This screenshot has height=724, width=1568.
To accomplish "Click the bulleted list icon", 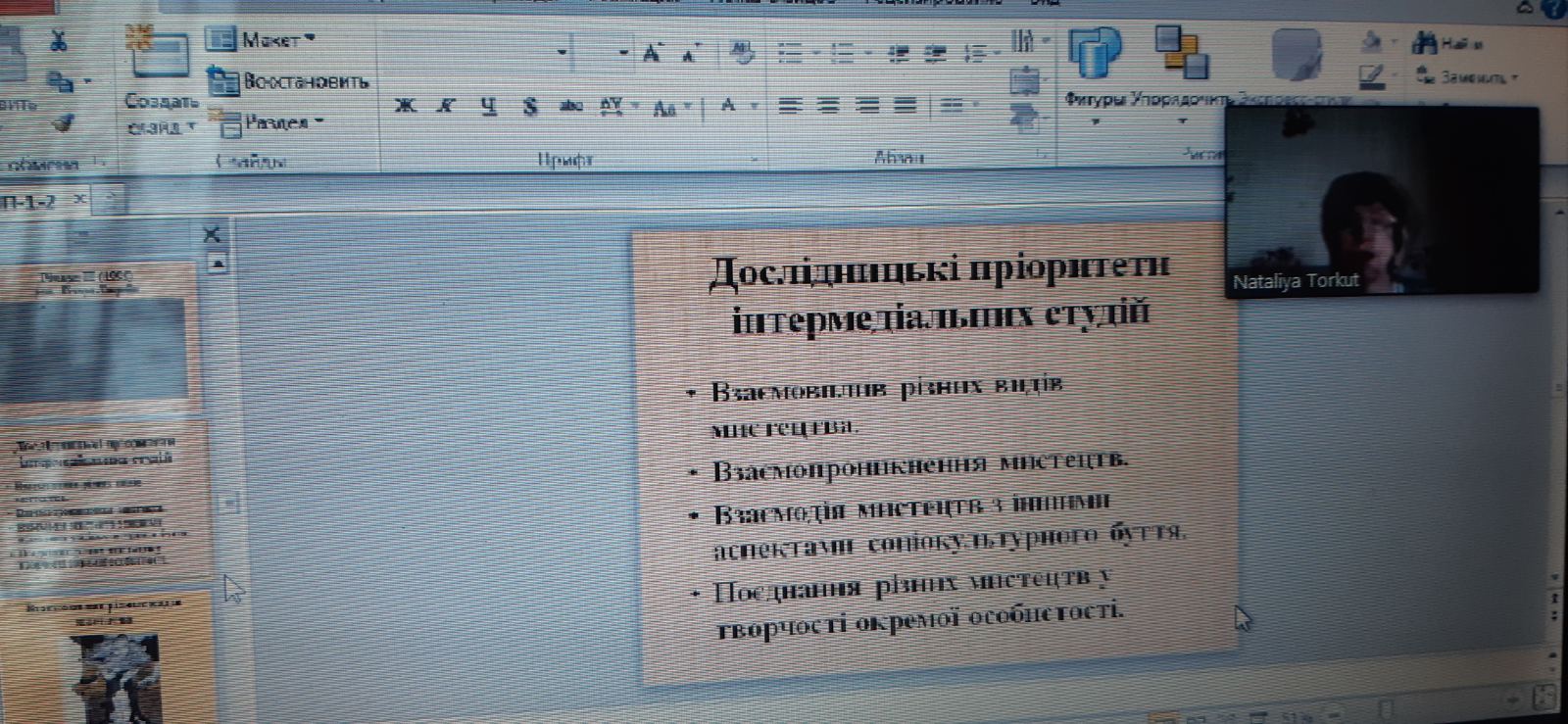I will pos(790,53).
